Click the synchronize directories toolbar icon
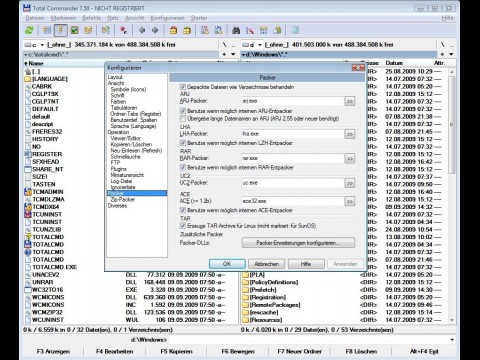Viewport: 480px width, 360px height. (x=263, y=30)
